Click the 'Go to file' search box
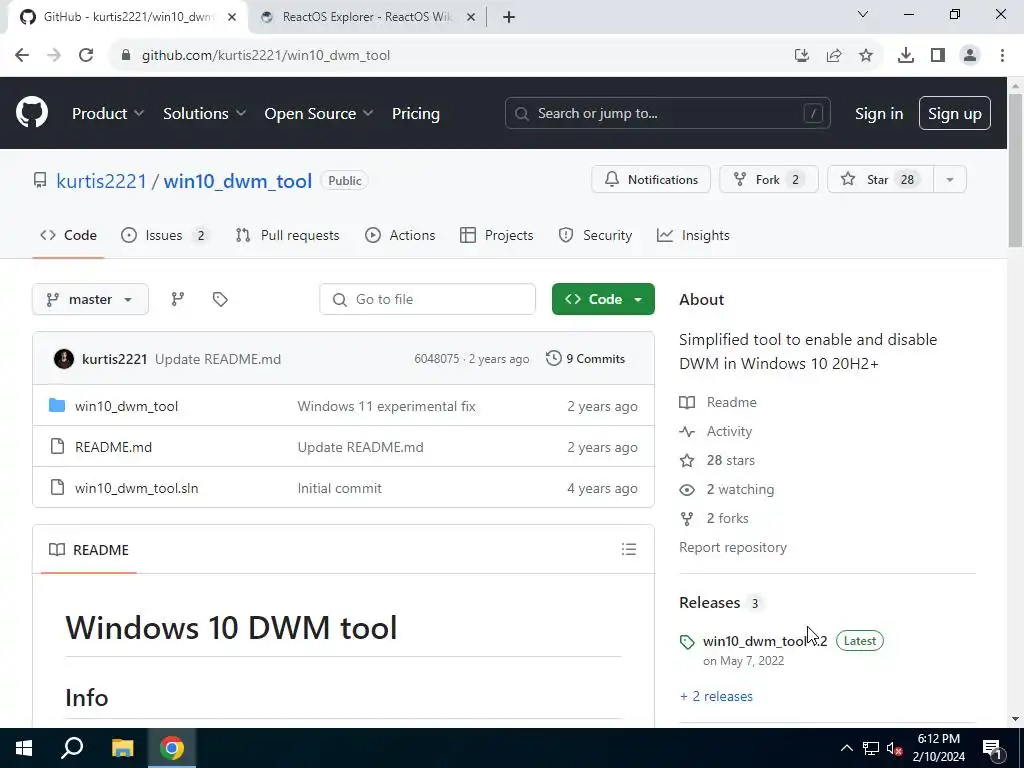This screenshot has width=1024, height=768. click(428, 299)
